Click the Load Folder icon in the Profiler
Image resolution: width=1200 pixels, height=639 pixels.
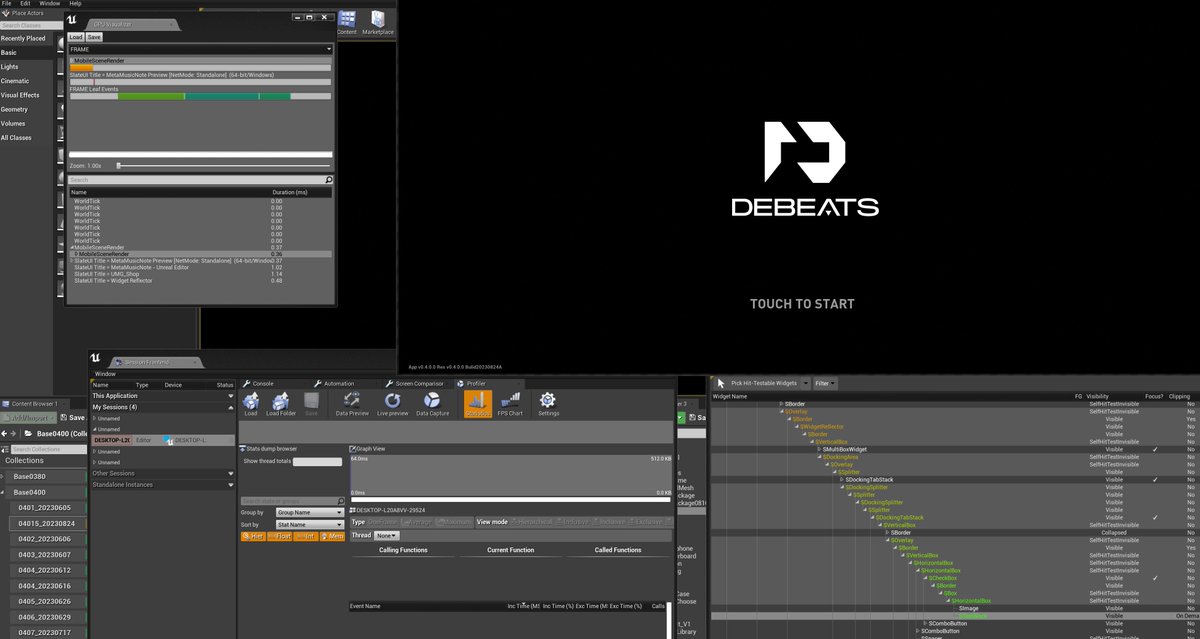(x=280, y=401)
